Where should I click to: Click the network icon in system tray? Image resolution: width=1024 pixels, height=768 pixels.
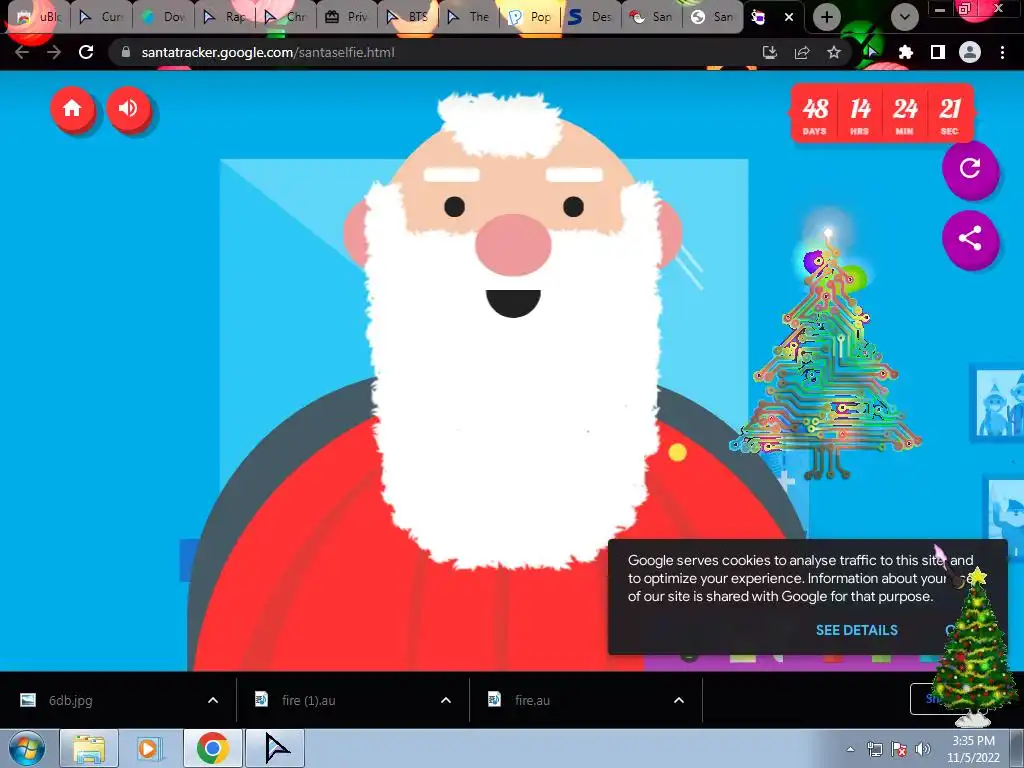pos(874,749)
